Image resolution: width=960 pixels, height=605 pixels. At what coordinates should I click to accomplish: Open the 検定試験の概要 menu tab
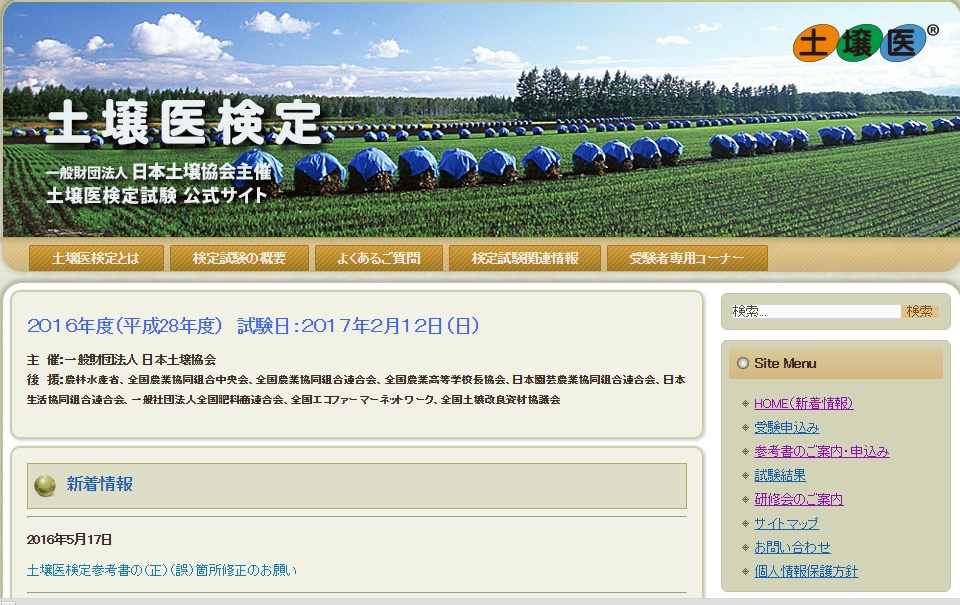239,258
